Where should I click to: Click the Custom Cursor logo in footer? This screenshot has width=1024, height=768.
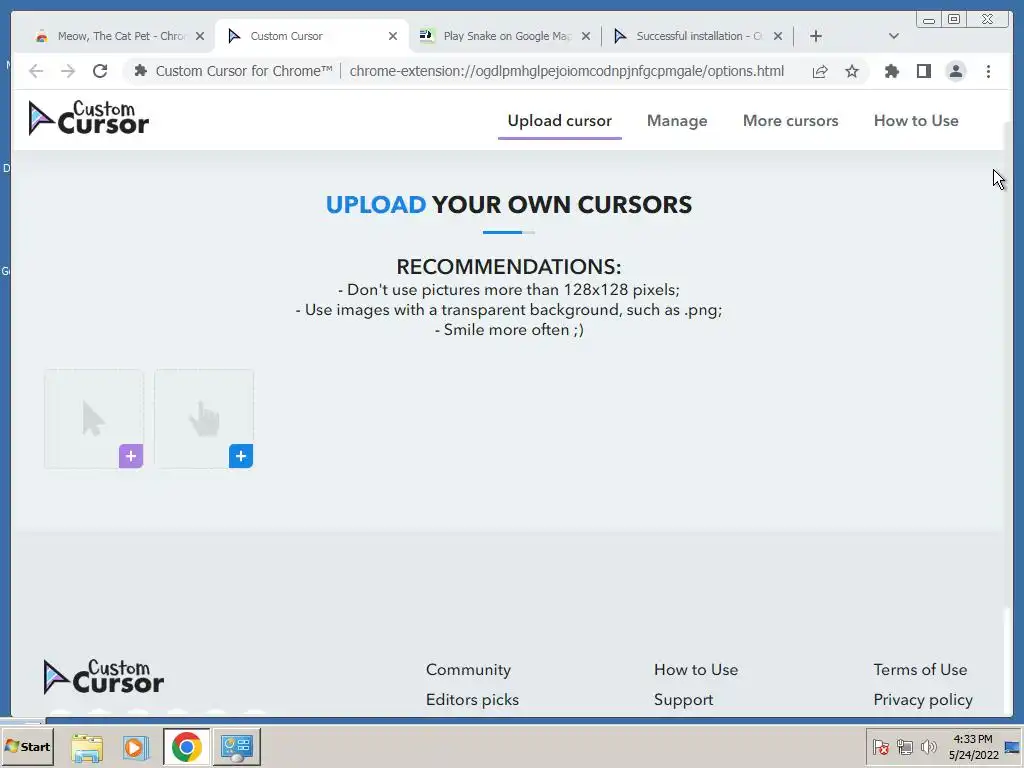coord(103,677)
